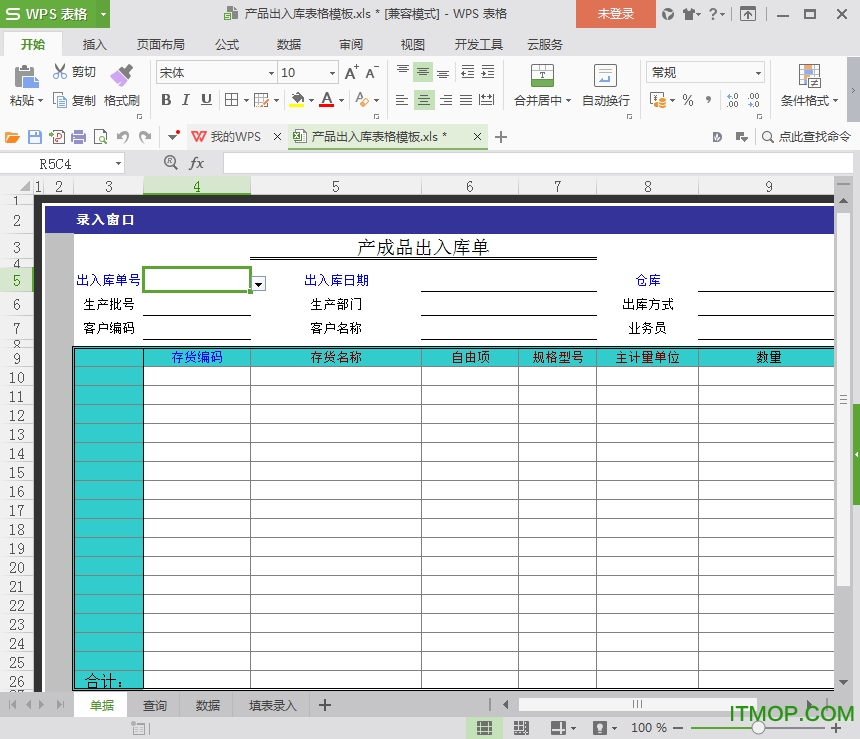This screenshot has width=860, height=739.
Task: Click the Redo arrow
Action: [x=145, y=137]
